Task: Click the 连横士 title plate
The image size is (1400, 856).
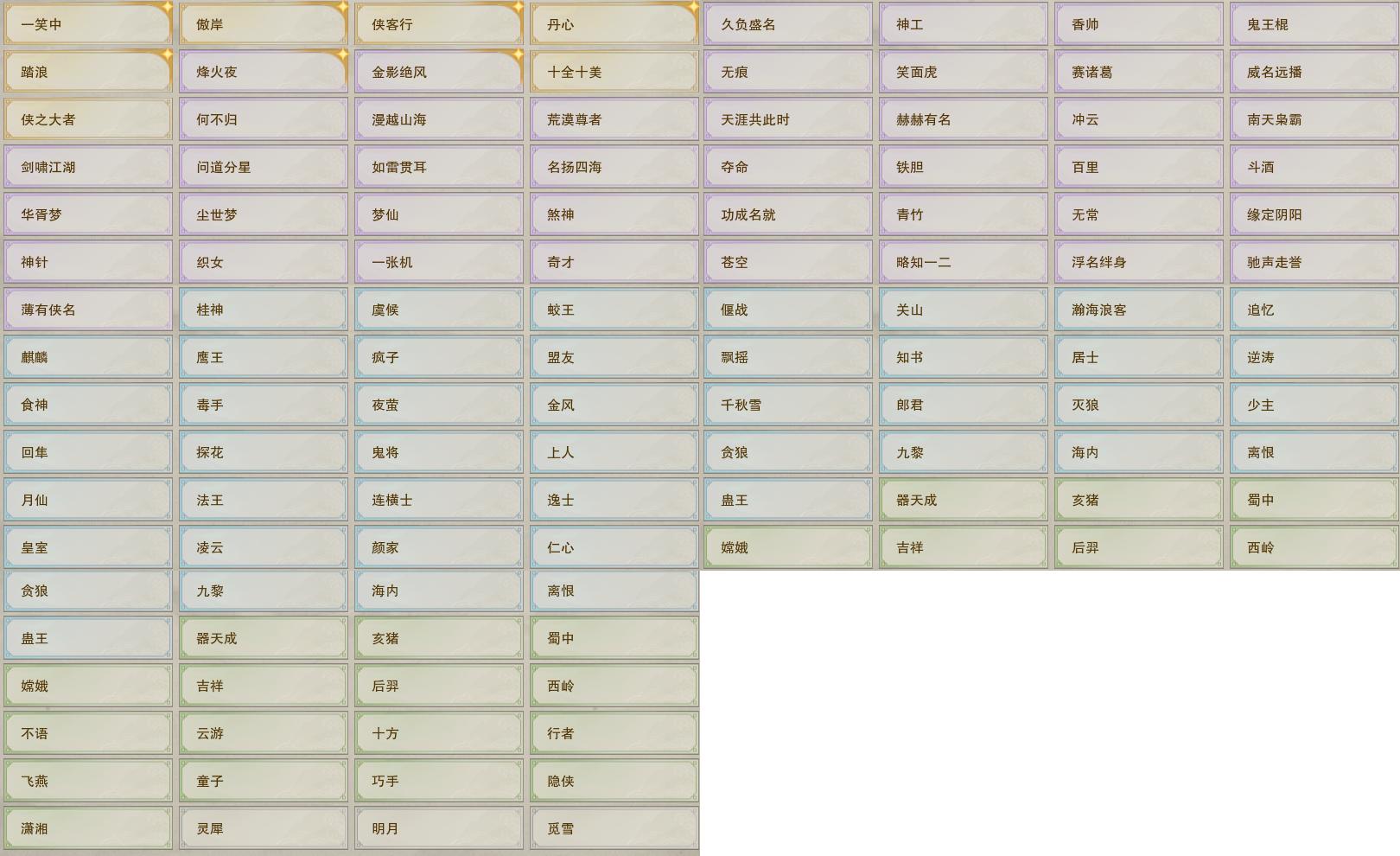Action: [x=438, y=500]
